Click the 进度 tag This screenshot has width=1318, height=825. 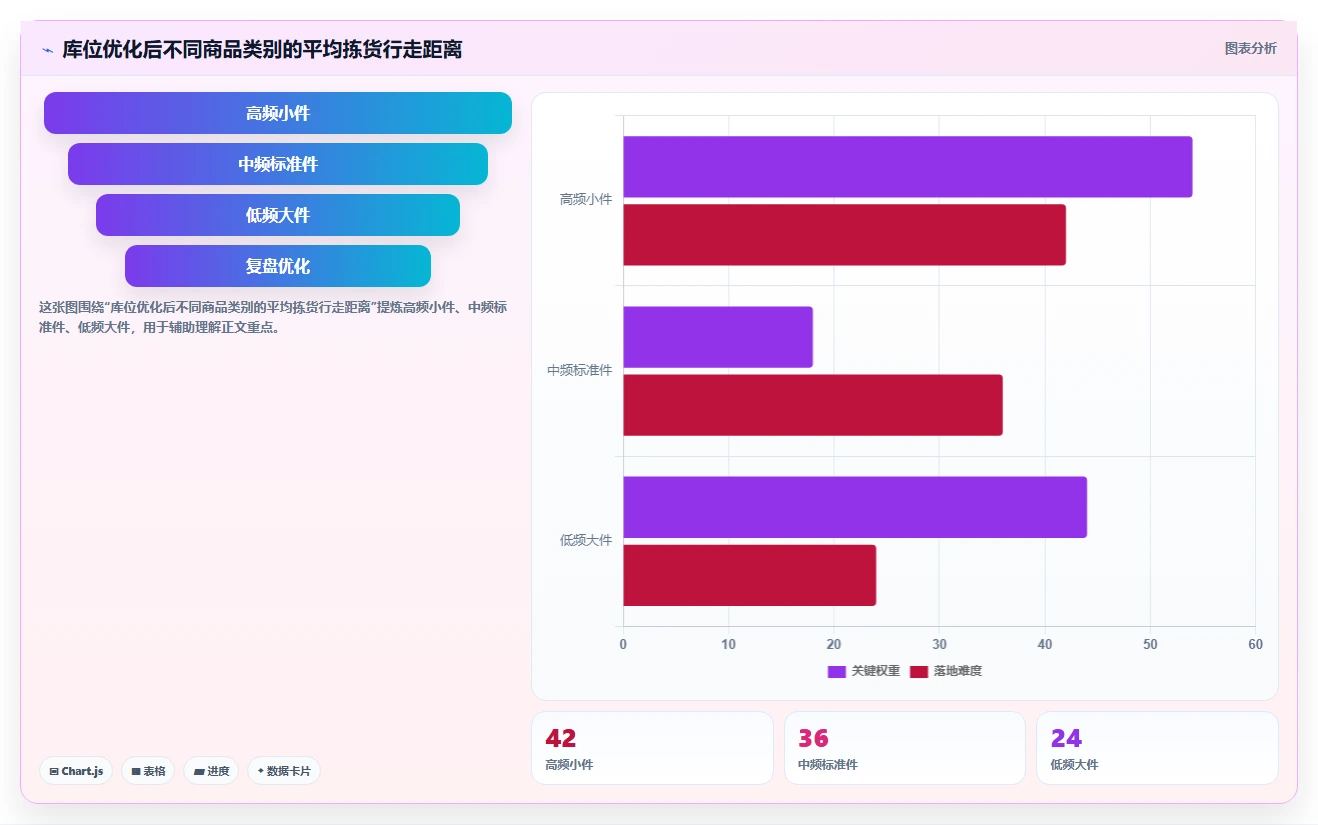point(211,771)
